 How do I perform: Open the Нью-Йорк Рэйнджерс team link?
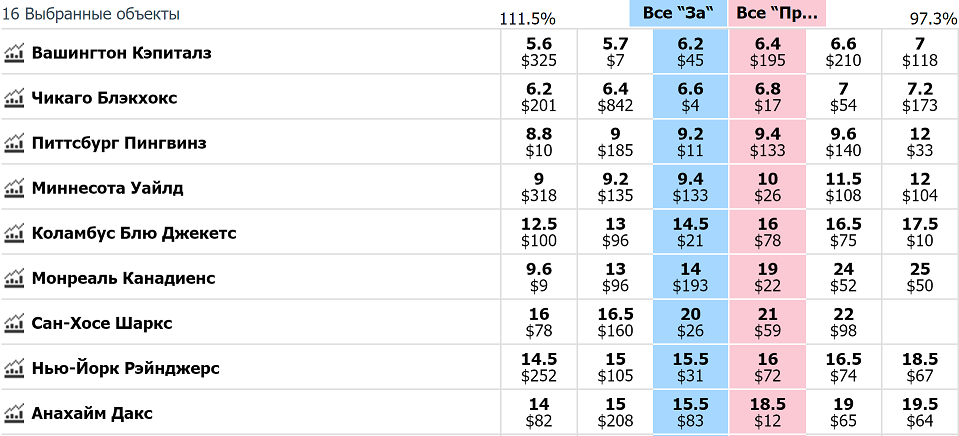tap(125, 369)
